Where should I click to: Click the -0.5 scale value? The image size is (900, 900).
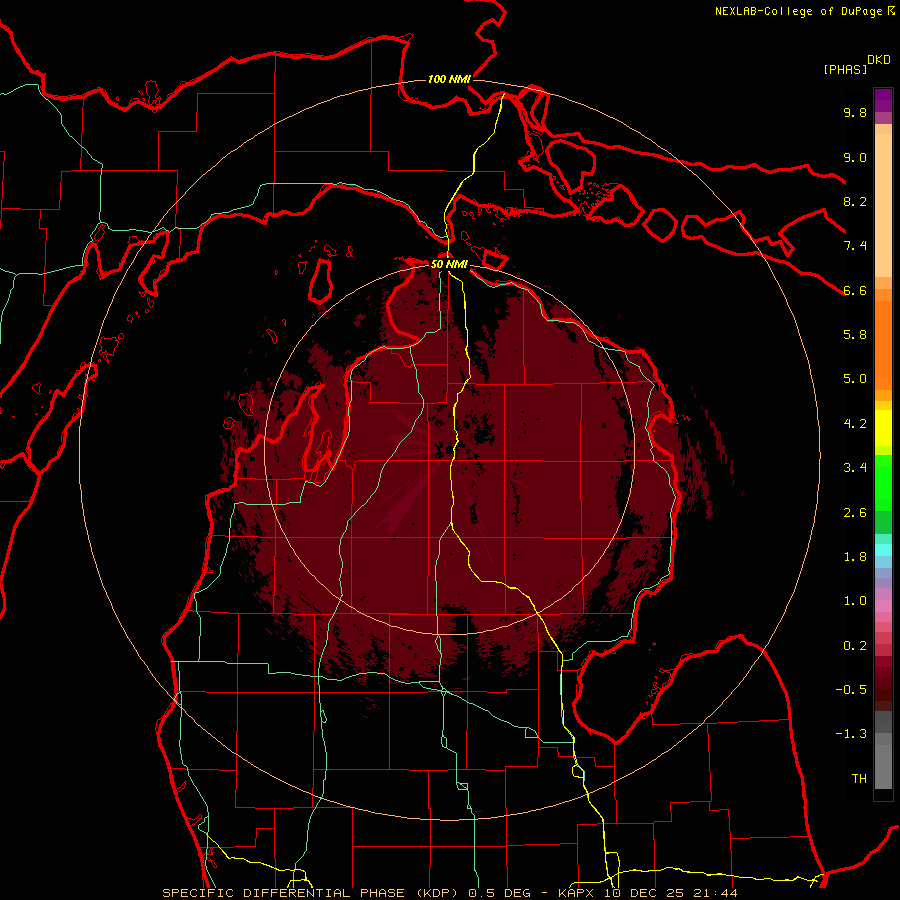(851, 690)
